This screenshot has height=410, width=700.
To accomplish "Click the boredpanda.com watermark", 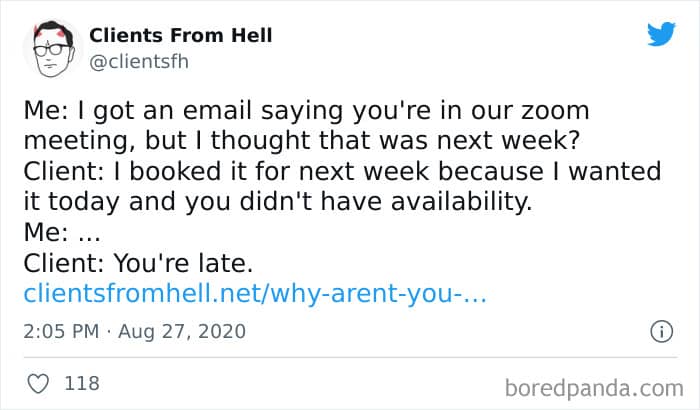I will point(594,388).
